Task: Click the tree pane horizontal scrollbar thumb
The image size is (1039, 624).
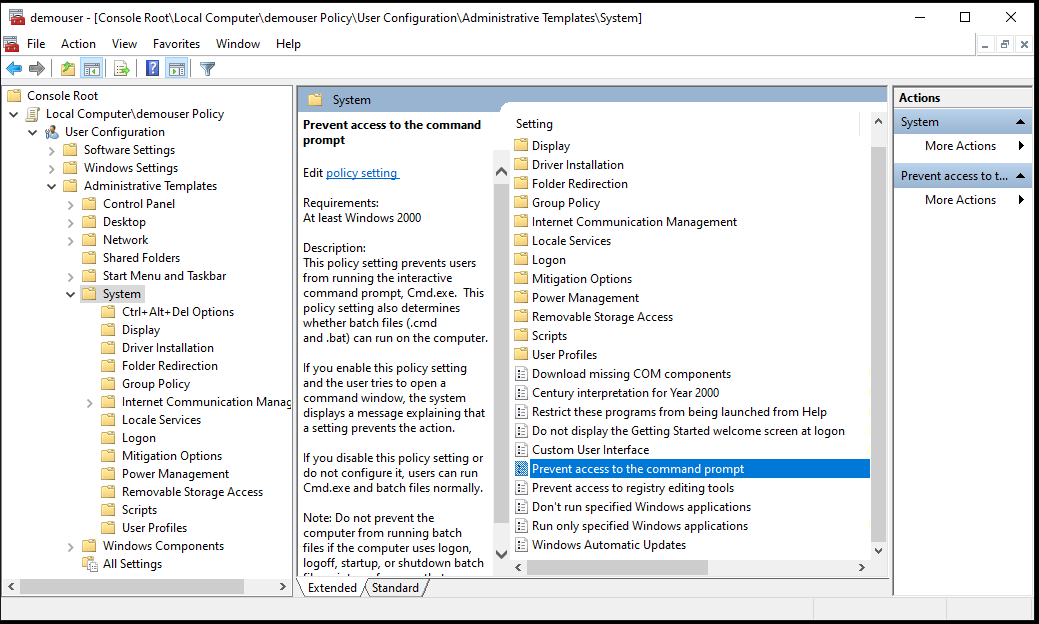Action: point(132,587)
